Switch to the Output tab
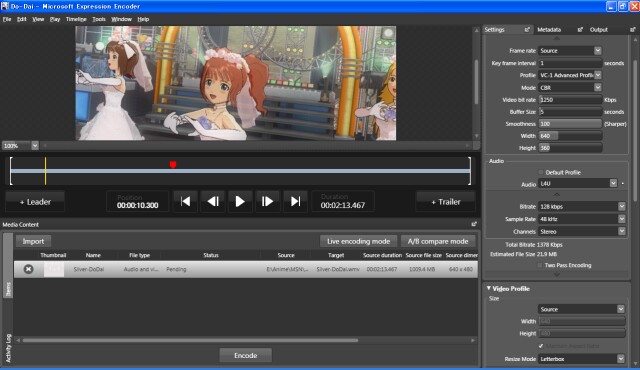Image resolution: width=640 pixels, height=370 pixels. click(x=599, y=30)
